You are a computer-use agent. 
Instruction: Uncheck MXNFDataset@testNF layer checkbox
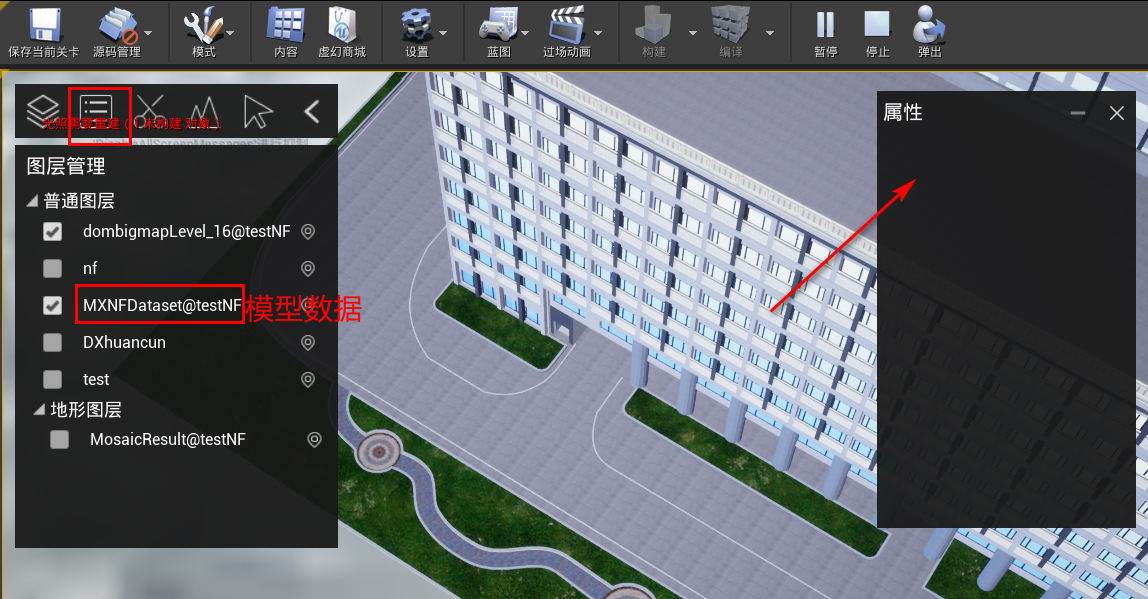(53, 305)
